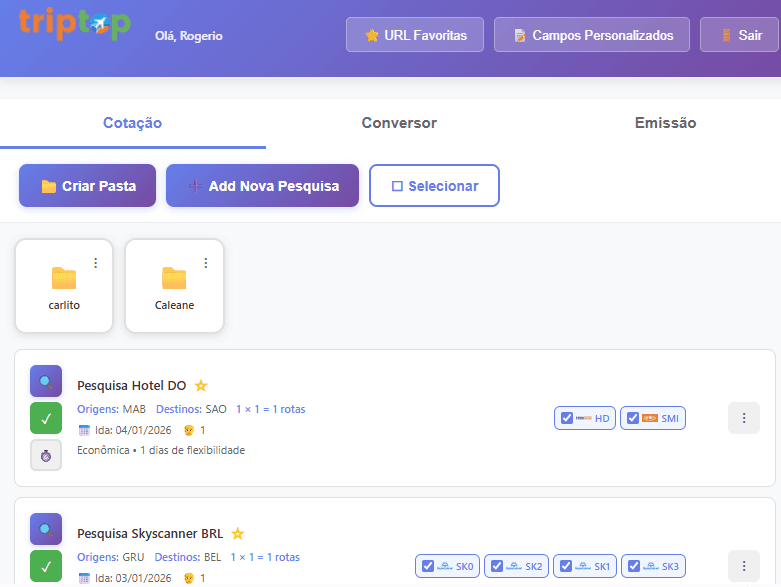The height and width of the screenshot is (587, 781).
Task: Click the Add Nova Pesquisa button
Action: pos(262,186)
